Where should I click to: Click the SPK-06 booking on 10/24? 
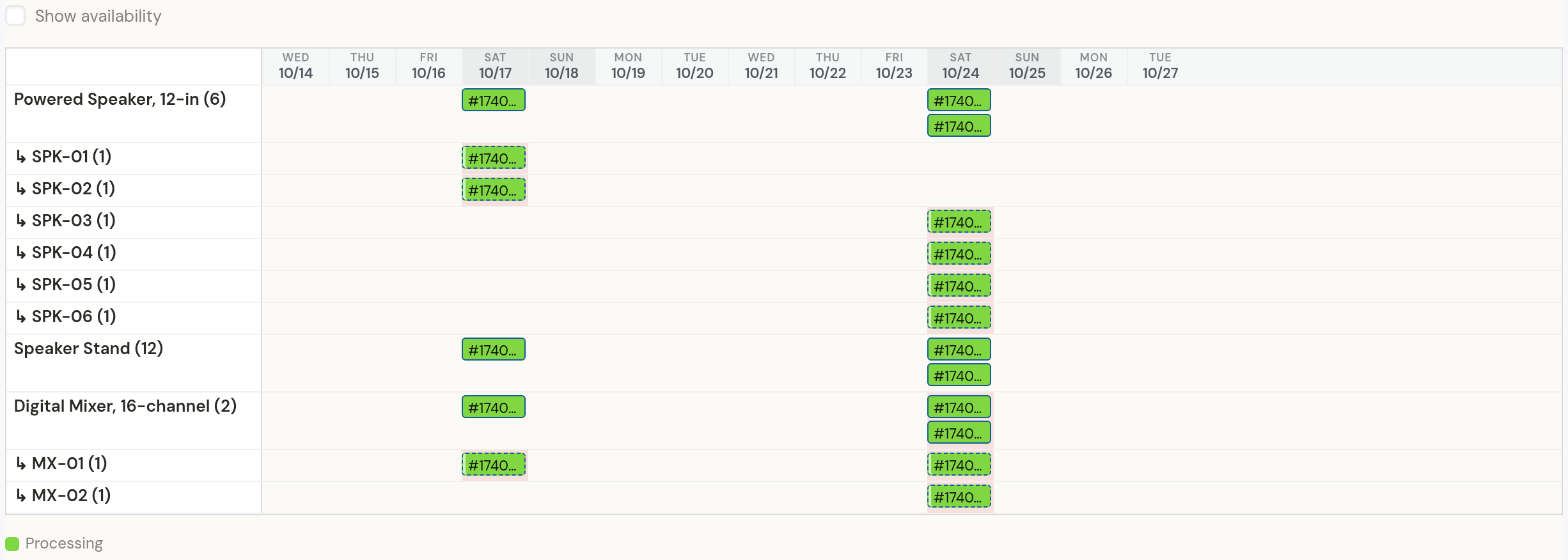pyautogui.click(x=959, y=318)
